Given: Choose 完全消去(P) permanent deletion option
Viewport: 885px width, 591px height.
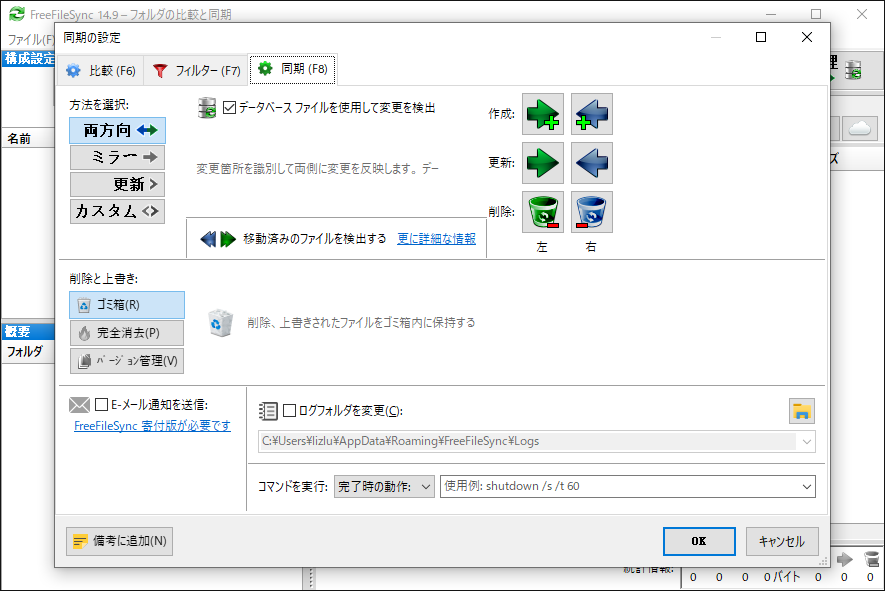Looking at the screenshot, I should pos(127,333).
